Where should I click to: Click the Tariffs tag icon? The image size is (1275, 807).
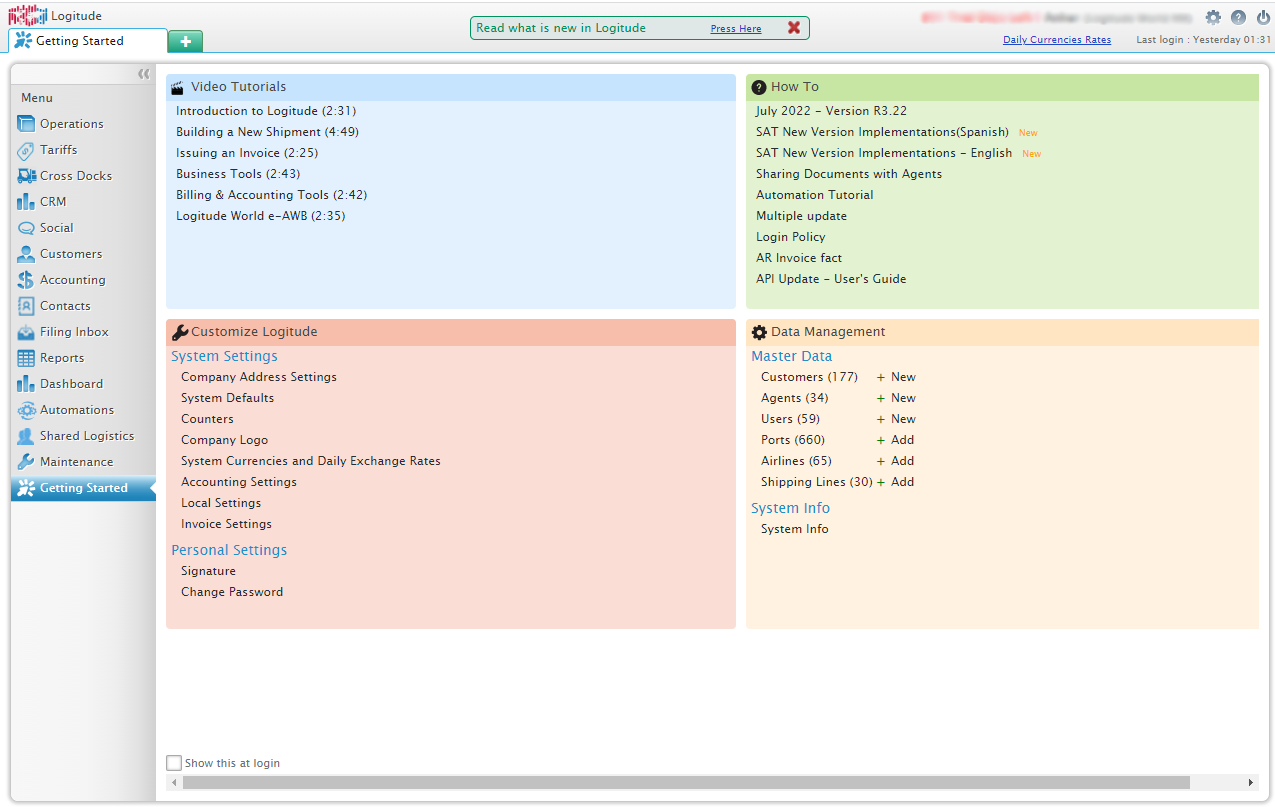click(x=26, y=150)
